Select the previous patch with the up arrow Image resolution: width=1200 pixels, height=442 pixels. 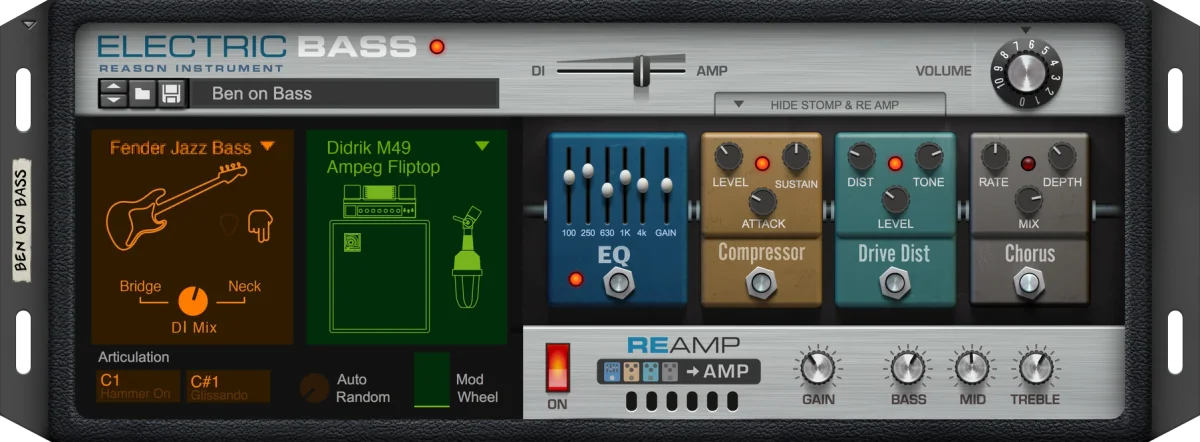[x=114, y=88]
